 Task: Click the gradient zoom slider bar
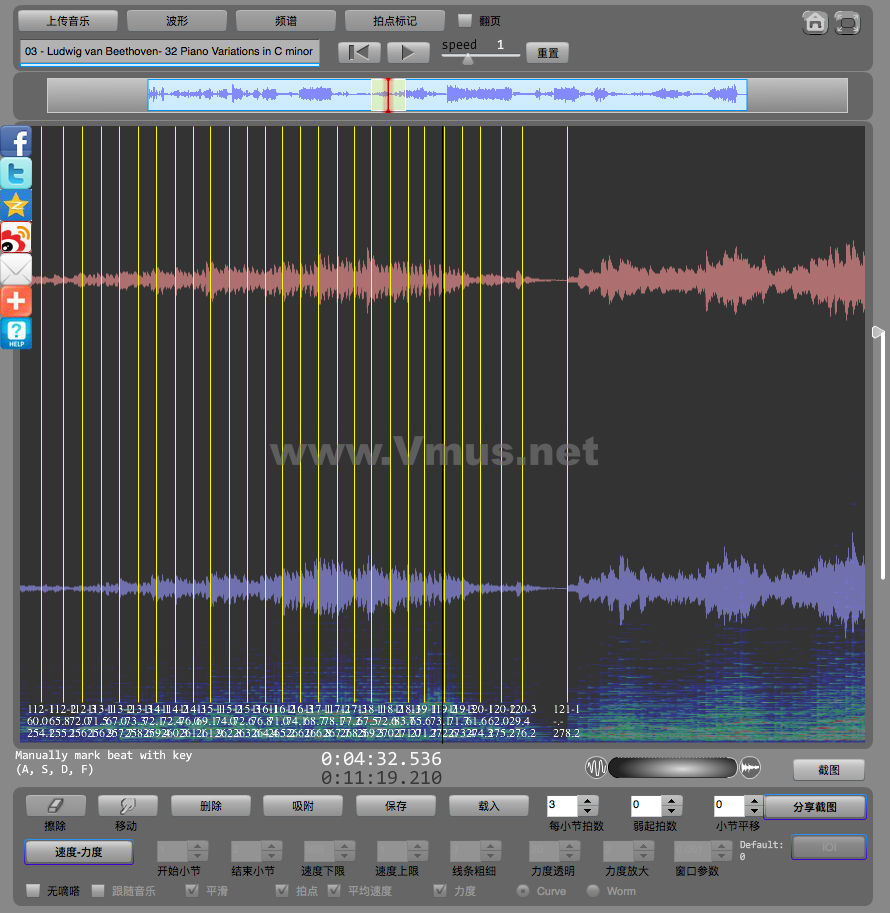(x=673, y=767)
